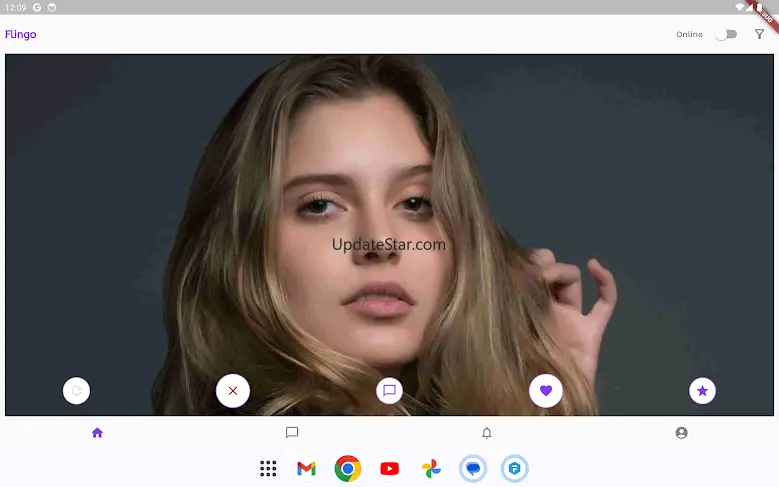
Task: Super-like using the purple star button
Action: point(702,391)
